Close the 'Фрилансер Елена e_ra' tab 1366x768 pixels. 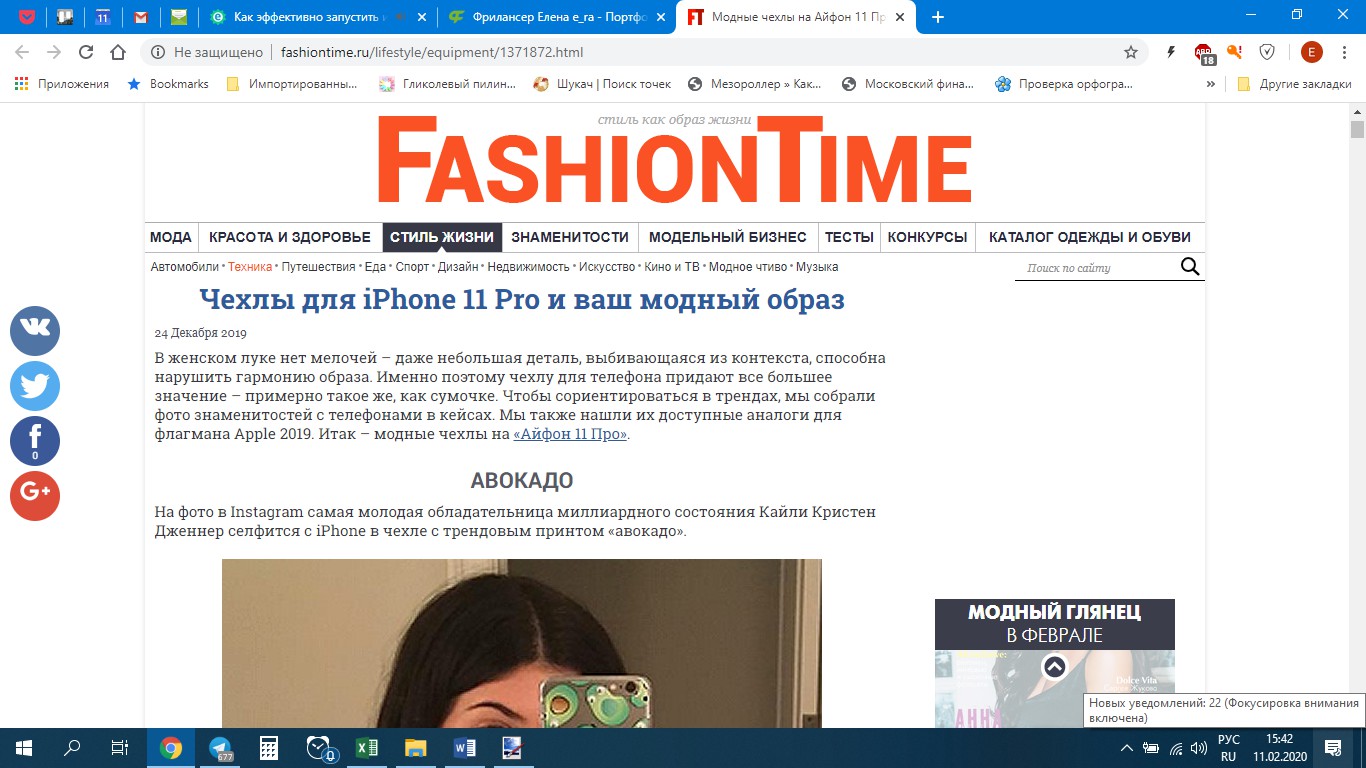[x=659, y=17]
